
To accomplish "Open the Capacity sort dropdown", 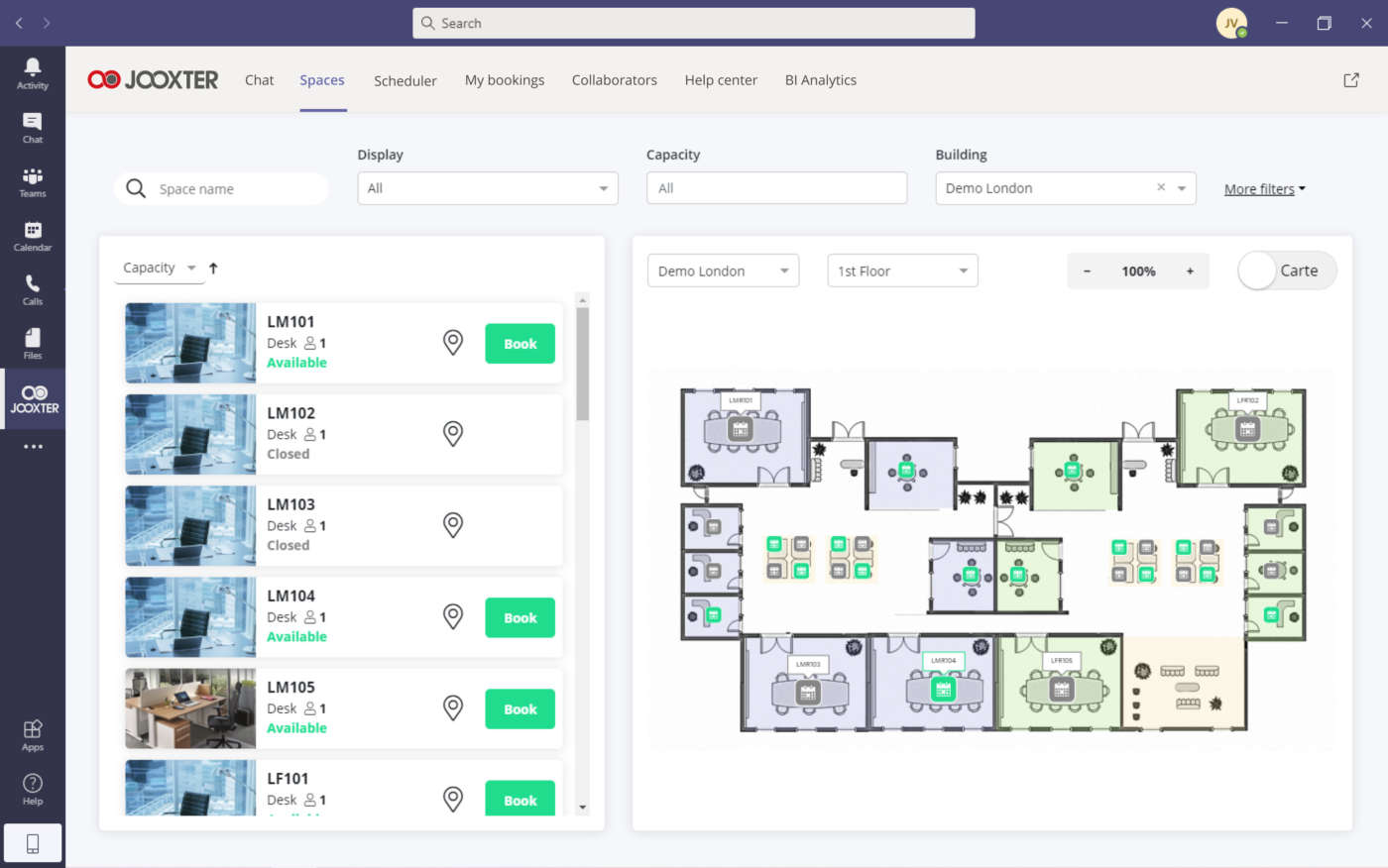I will pos(159,268).
